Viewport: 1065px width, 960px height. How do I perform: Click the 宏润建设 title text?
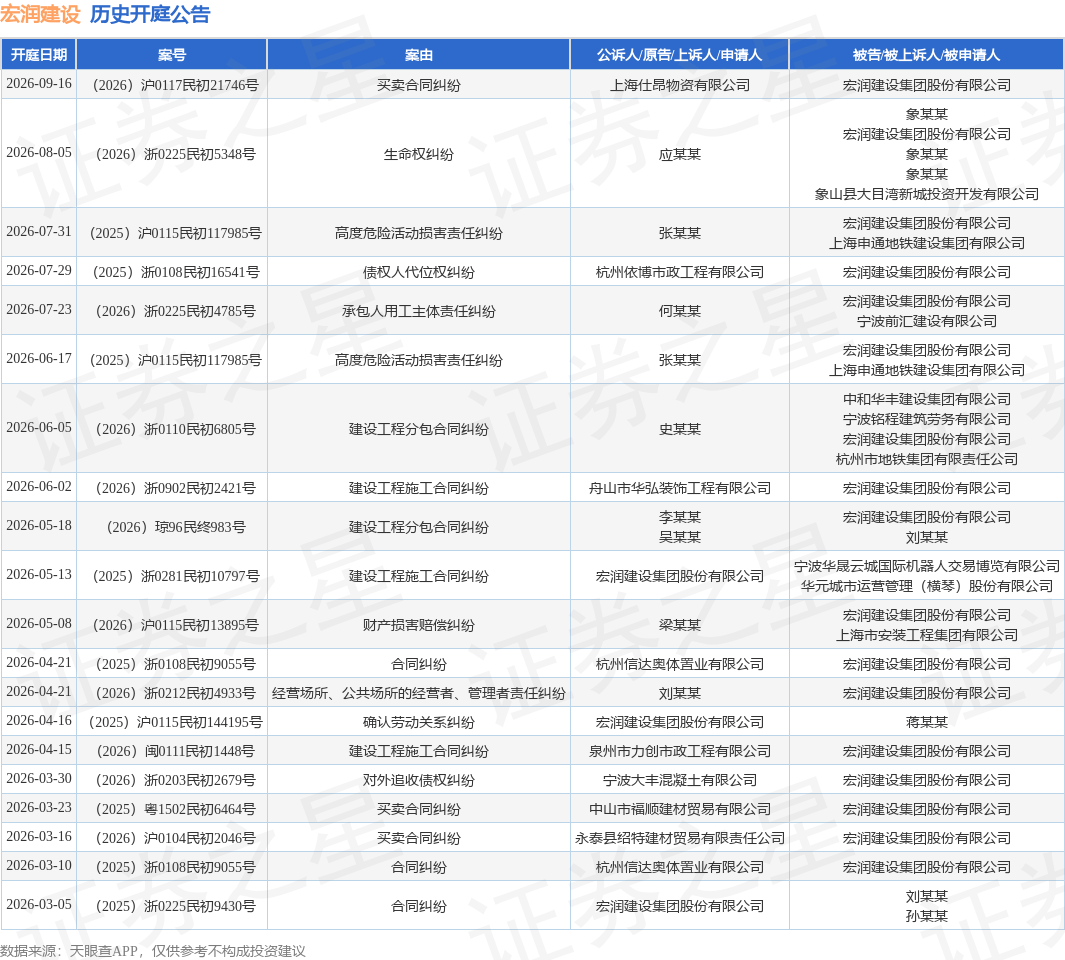41,14
